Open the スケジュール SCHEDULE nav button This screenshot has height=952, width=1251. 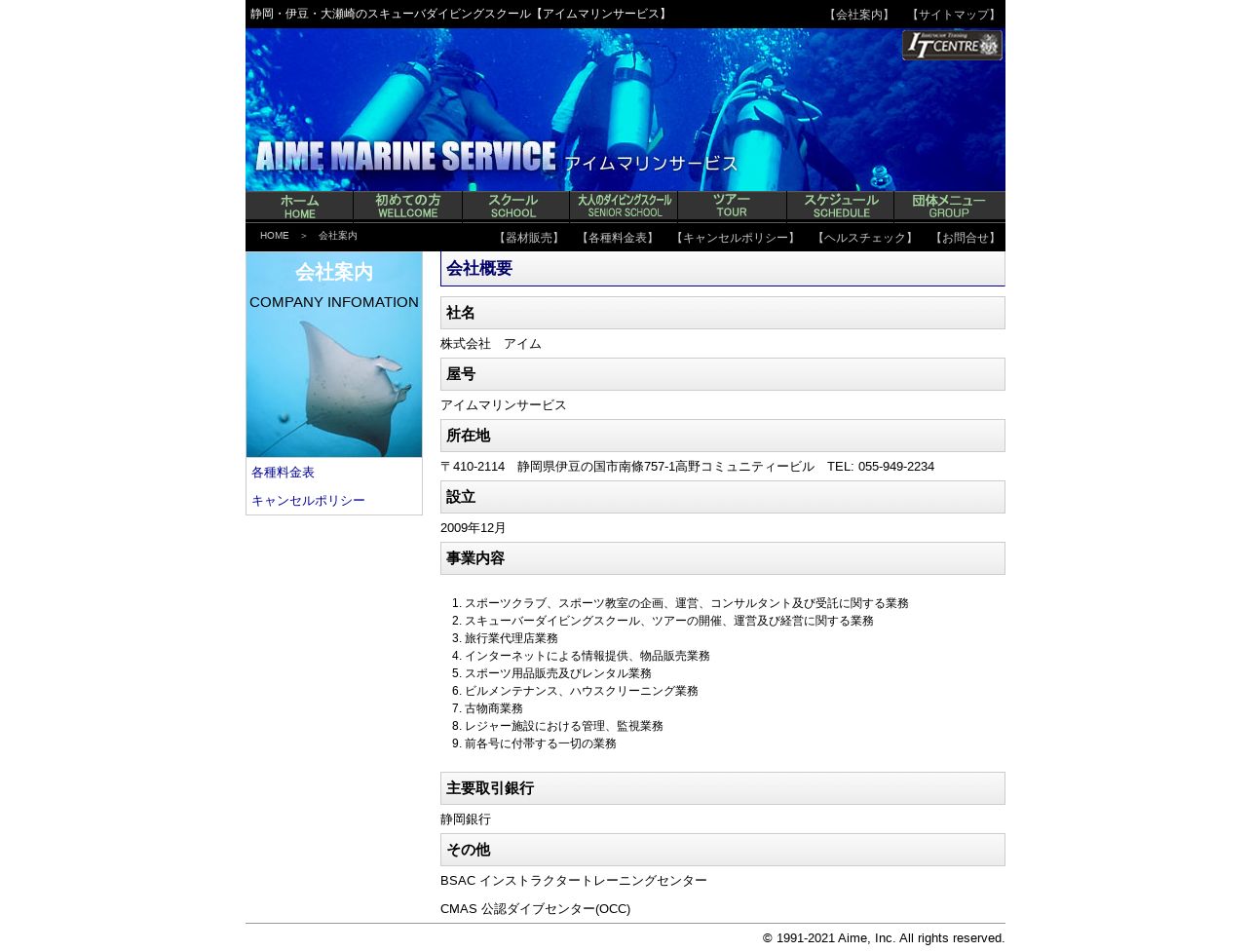click(840, 207)
